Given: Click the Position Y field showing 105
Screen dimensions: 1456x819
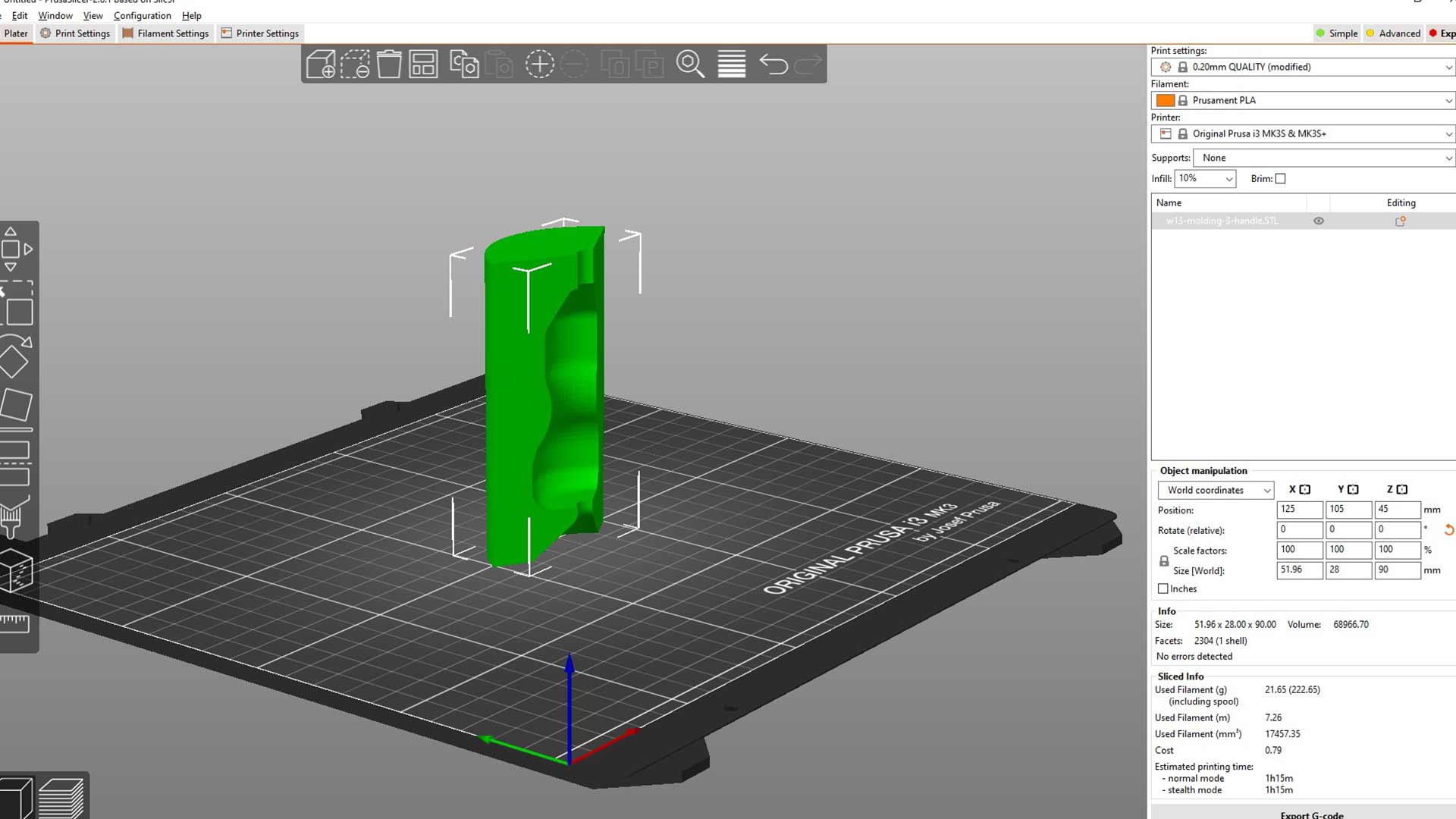Looking at the screenshot, I should coord(1349,510).
